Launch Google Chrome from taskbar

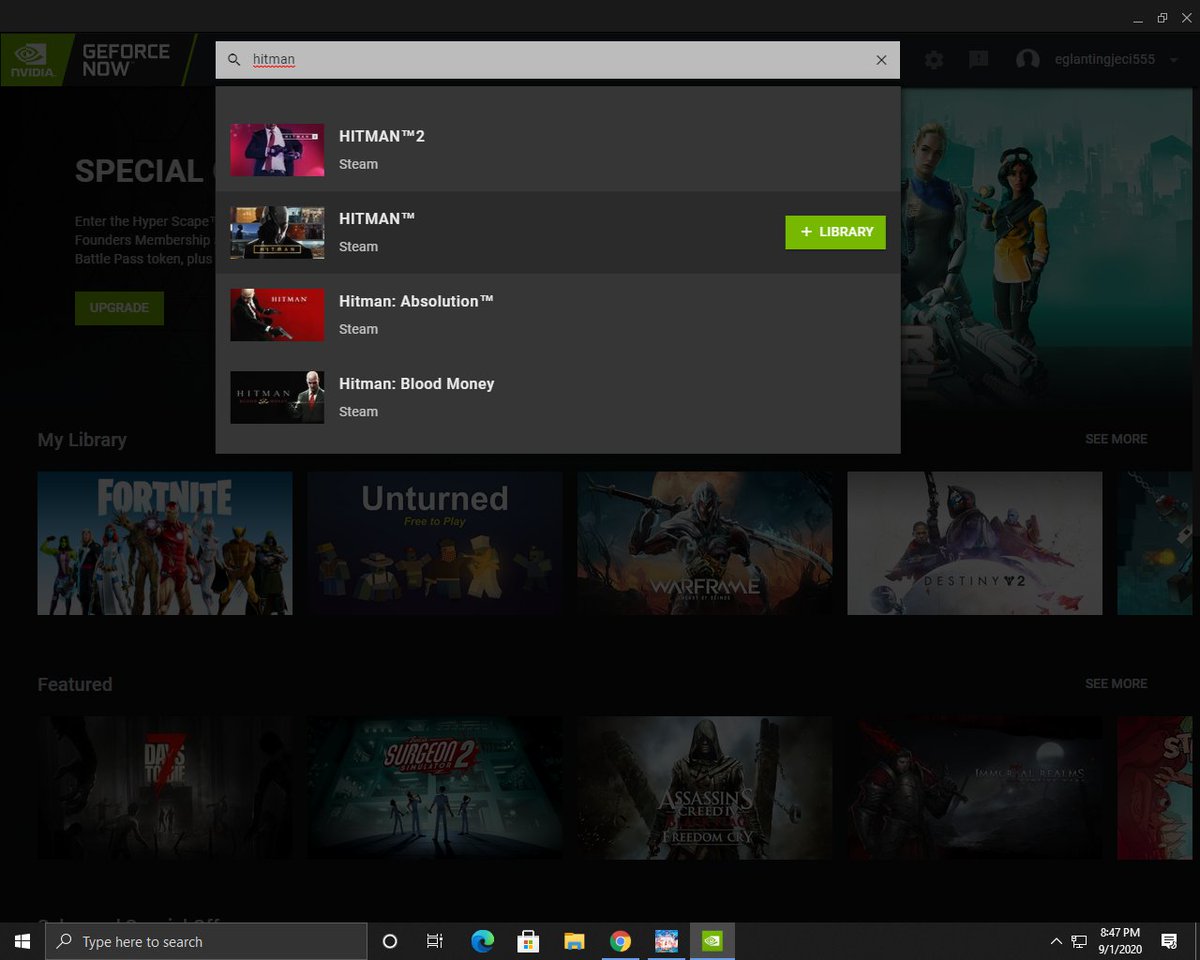[620, 941]
